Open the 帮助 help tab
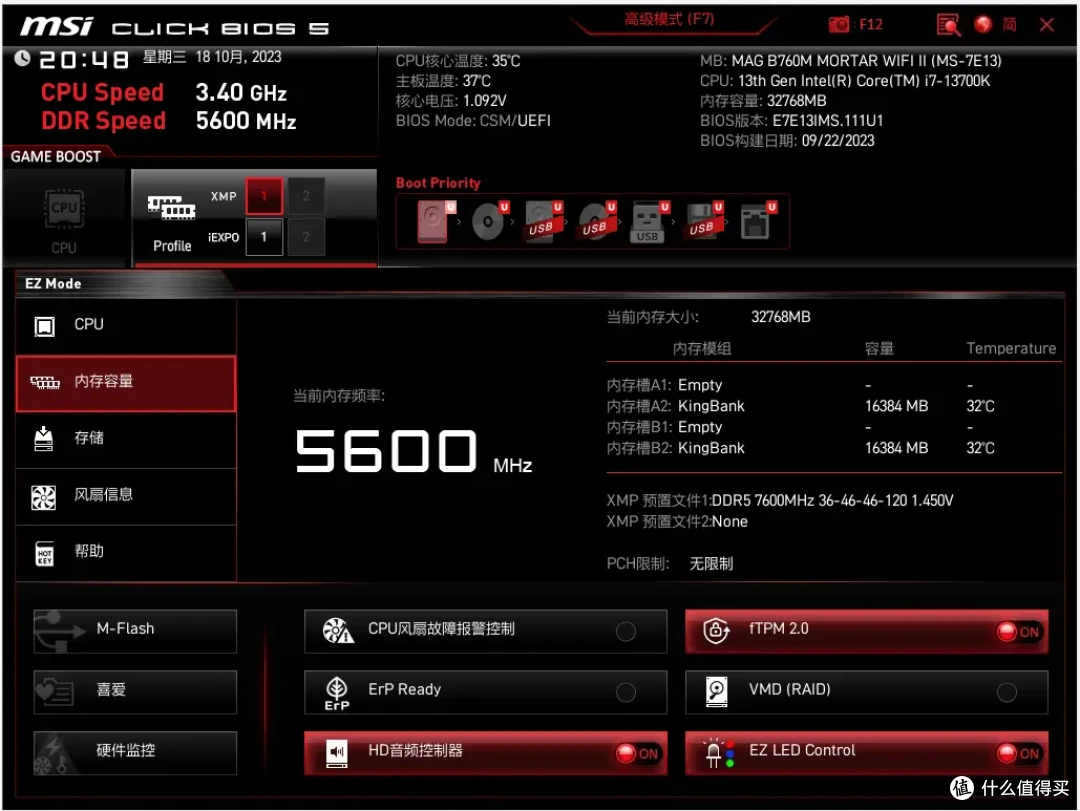Screen dimensions: 1080x811 coord(126,553)
